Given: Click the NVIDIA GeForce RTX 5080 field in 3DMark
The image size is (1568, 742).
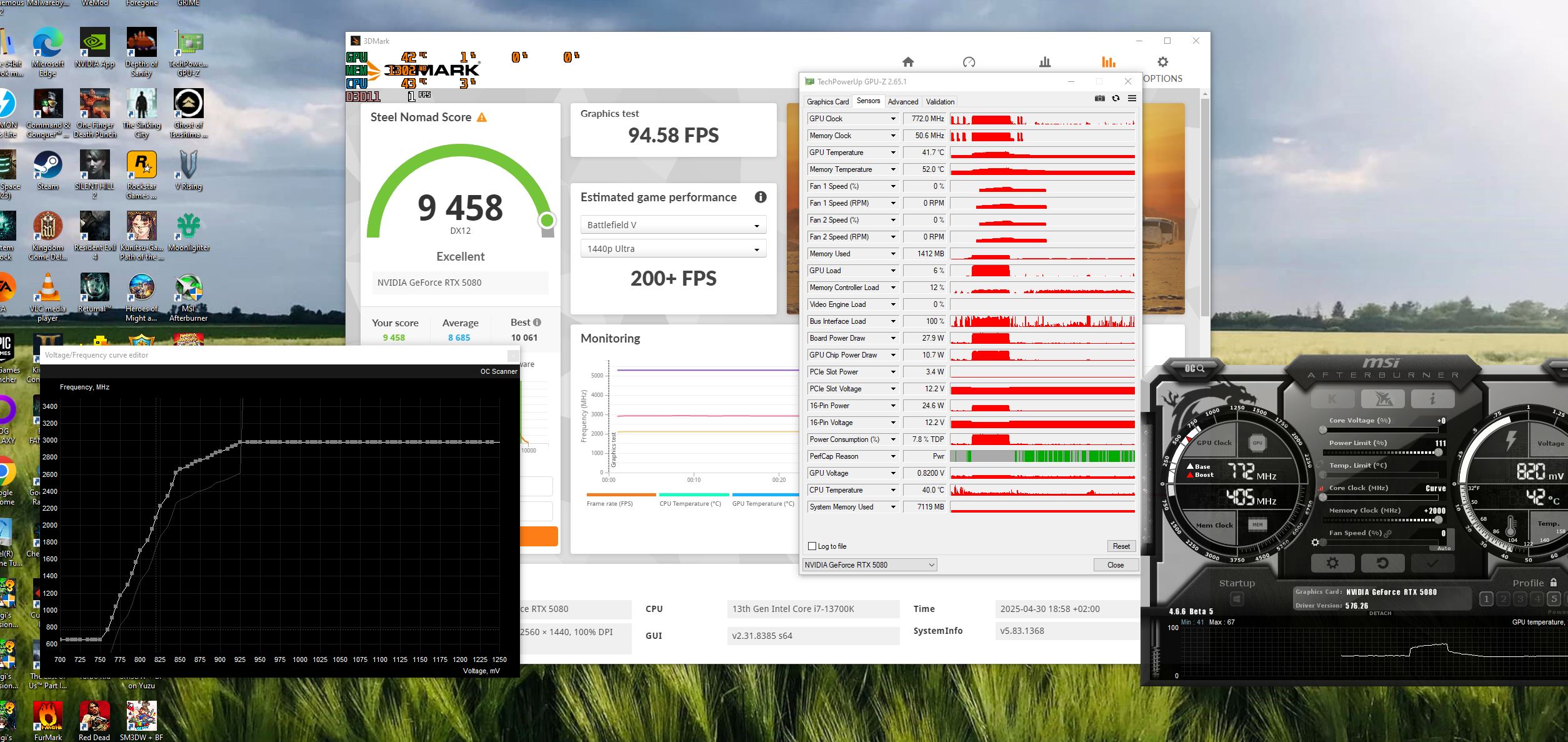Looking at the screenshot, I should 460,283.
